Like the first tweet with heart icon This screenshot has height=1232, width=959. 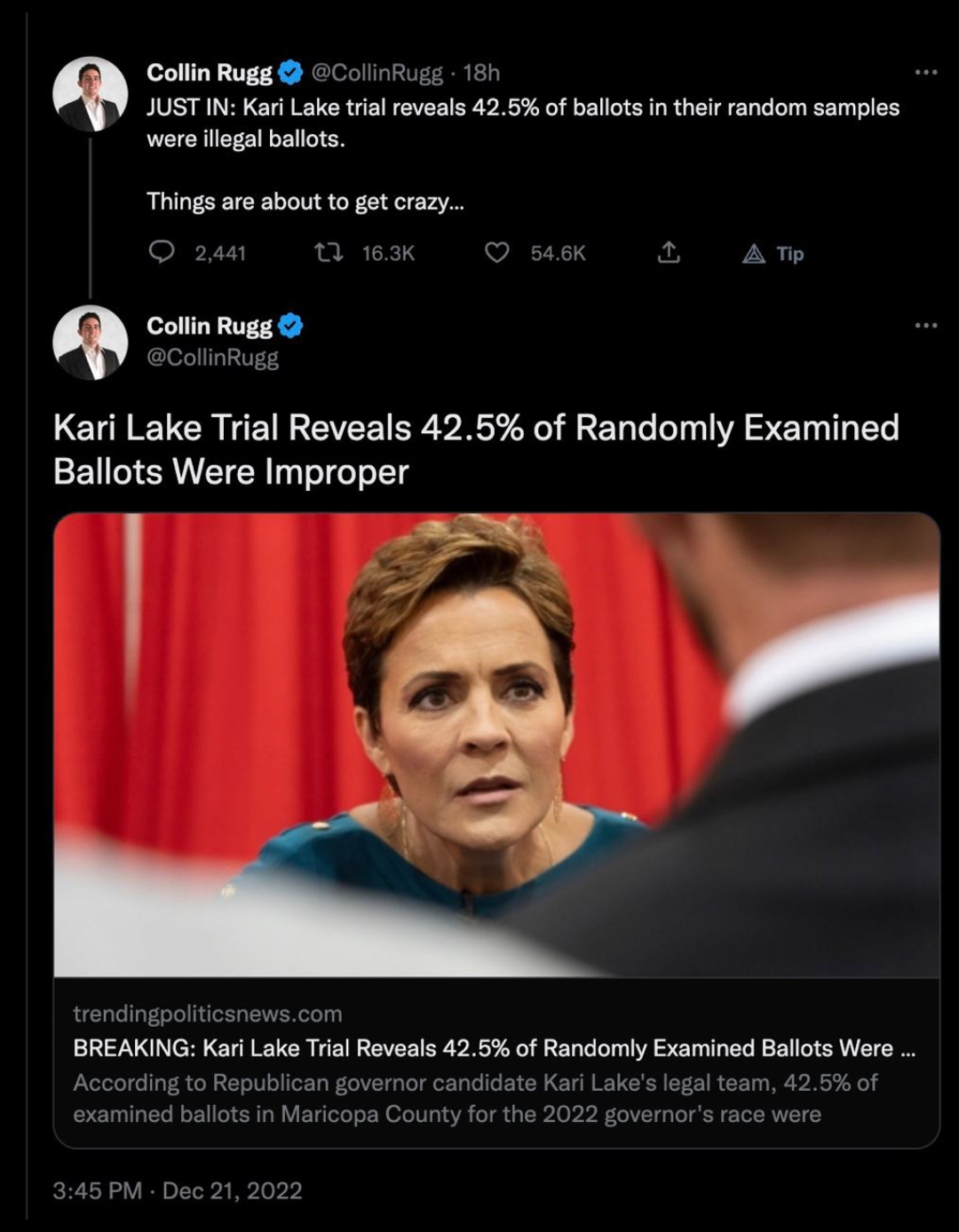click(x=496, y=253)
